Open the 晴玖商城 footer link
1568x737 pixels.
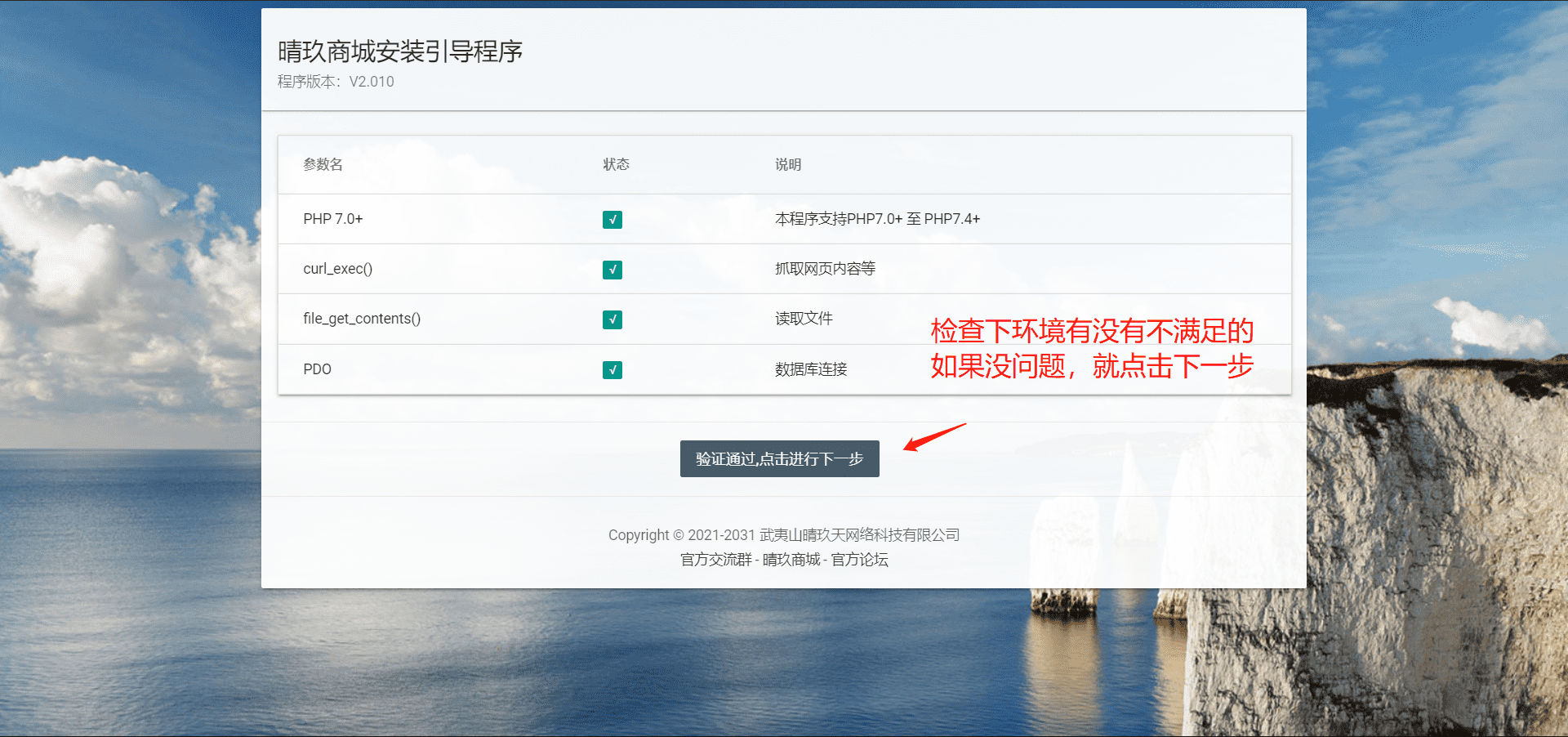791,560
